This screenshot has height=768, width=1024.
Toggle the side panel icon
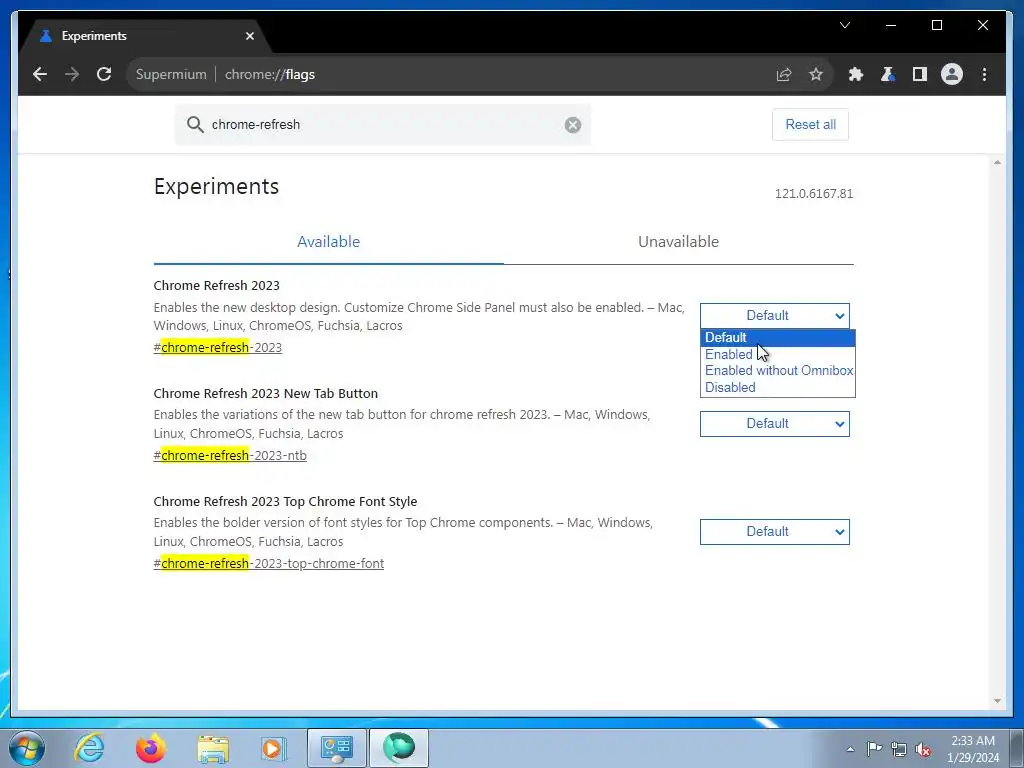click(920, 74)
